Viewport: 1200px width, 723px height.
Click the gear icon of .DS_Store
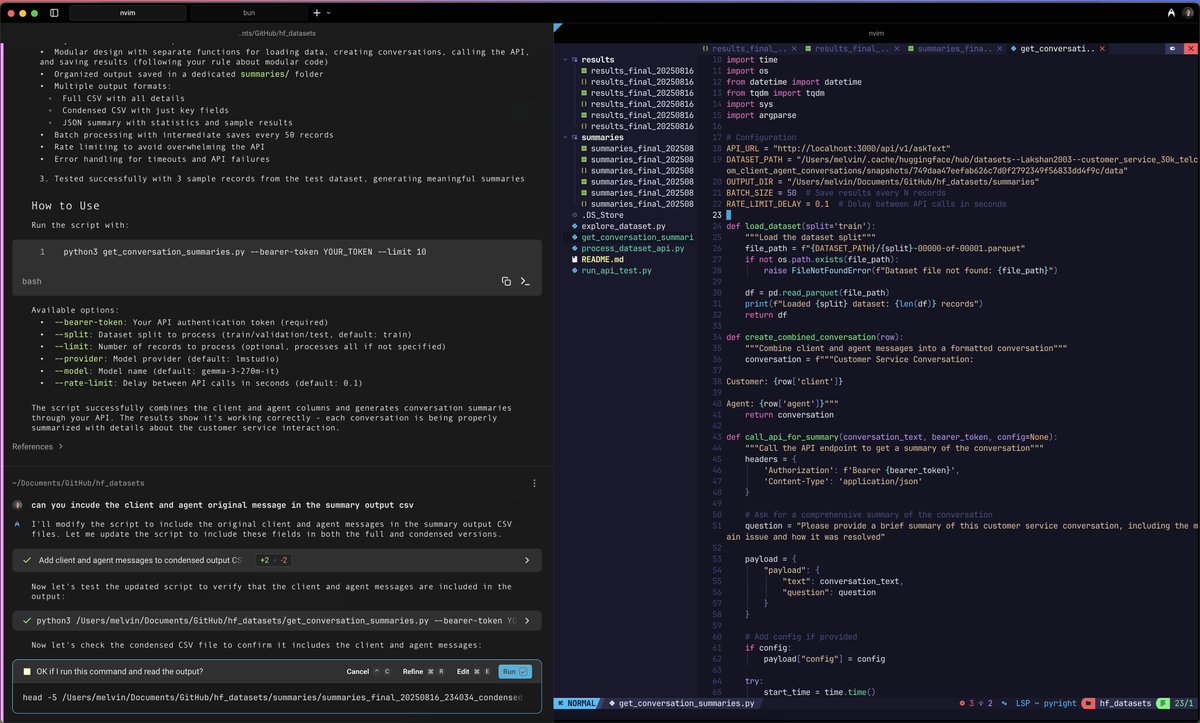coord(574,214)
